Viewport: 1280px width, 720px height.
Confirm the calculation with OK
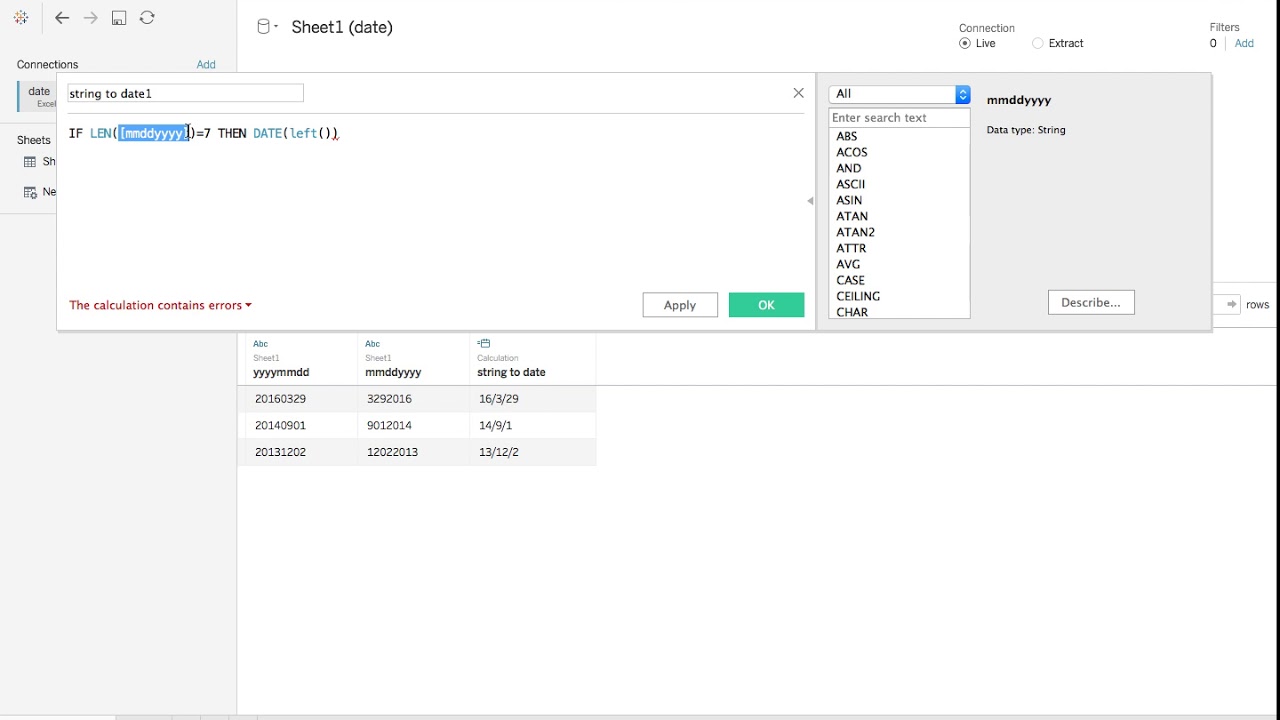click(x=766, y=305)
